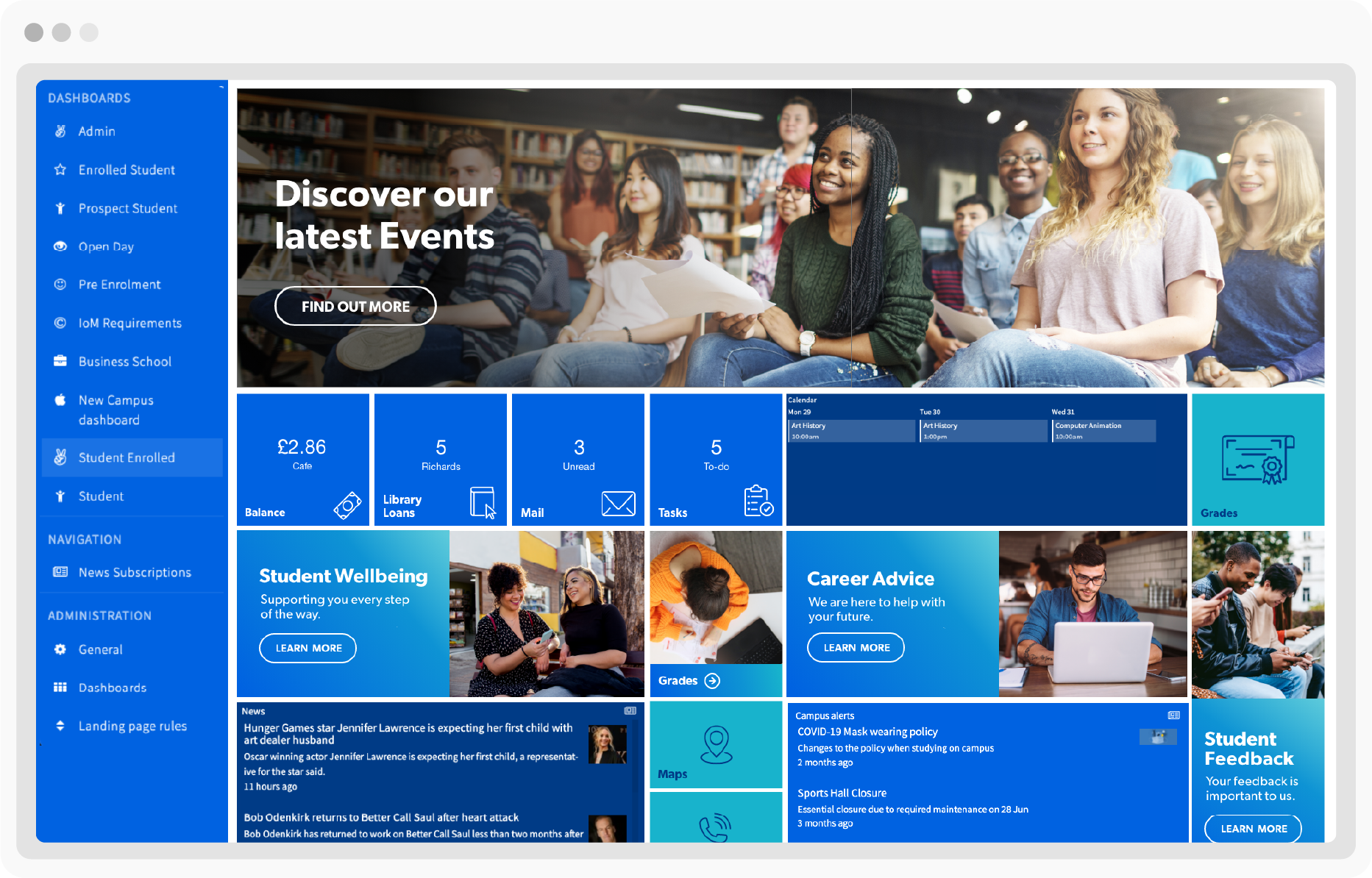
Task: Open the Student dashboard item
Action: (x=132, y=496)
